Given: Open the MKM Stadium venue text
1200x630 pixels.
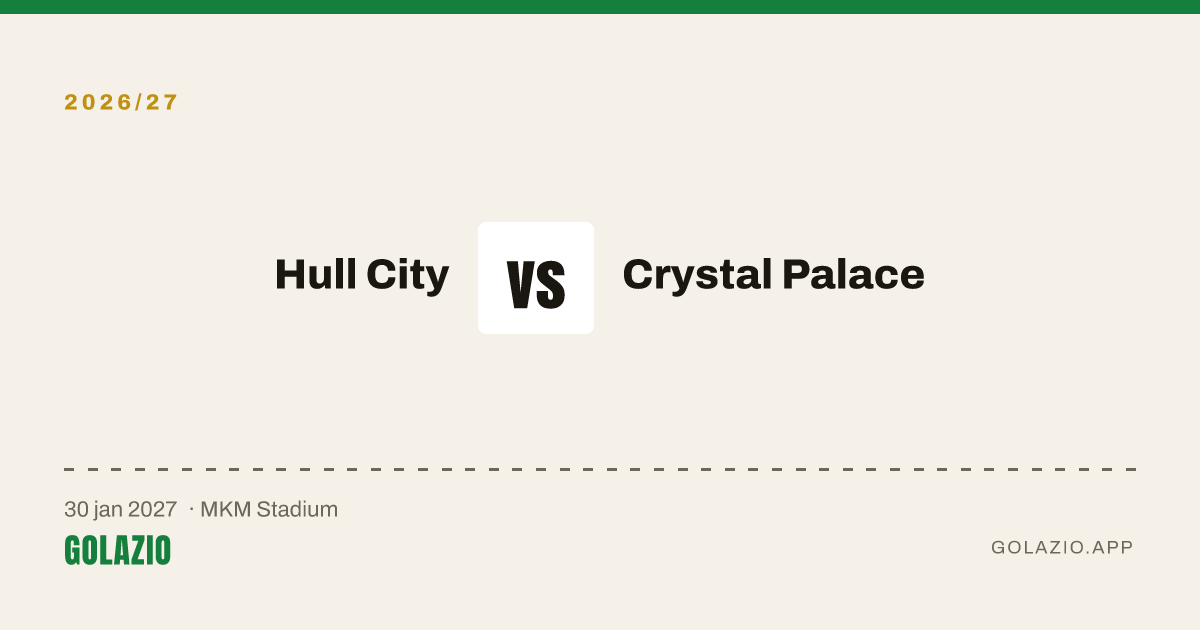Looking at the screenshot, I should tap(269, 509).
